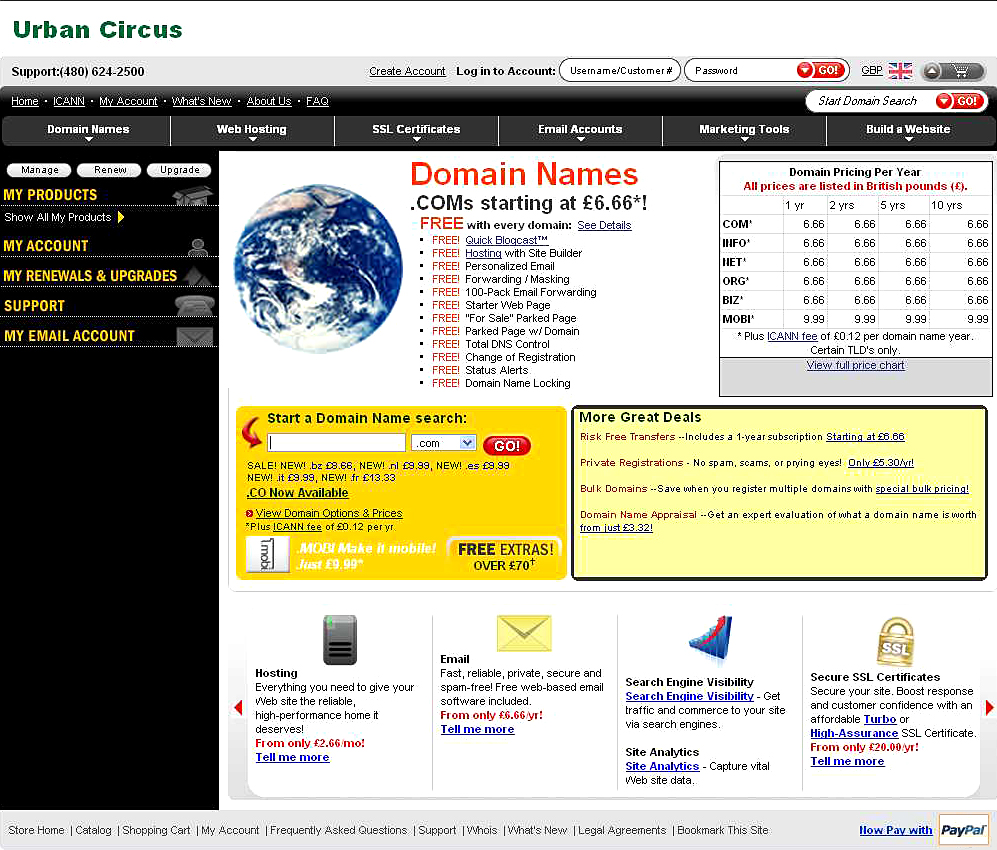
Task: Open the What's New top navigation link
Action: click(x=202, y=101)
